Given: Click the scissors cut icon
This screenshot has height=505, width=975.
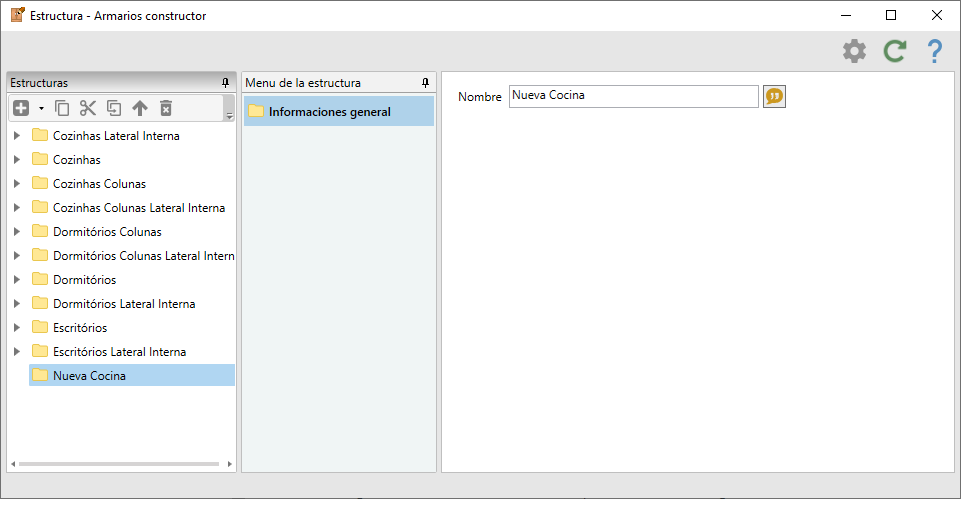Looking at the screenshot, I should click(88, 109).
